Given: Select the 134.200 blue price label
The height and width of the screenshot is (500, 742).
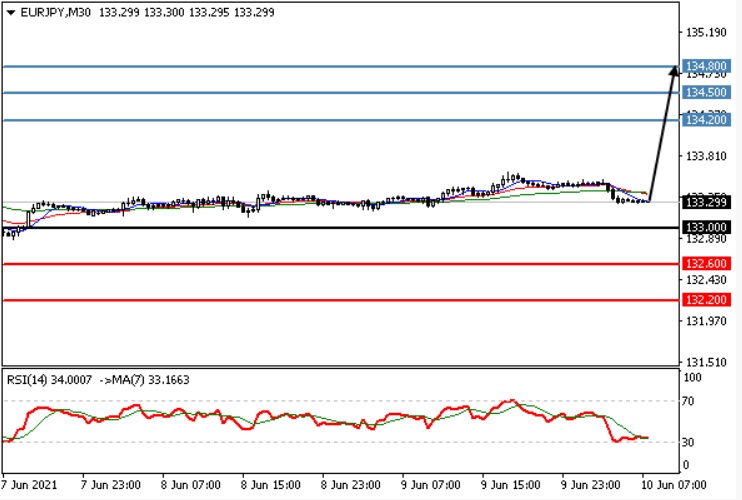Looking at the screenshot, I should (706, 120).
